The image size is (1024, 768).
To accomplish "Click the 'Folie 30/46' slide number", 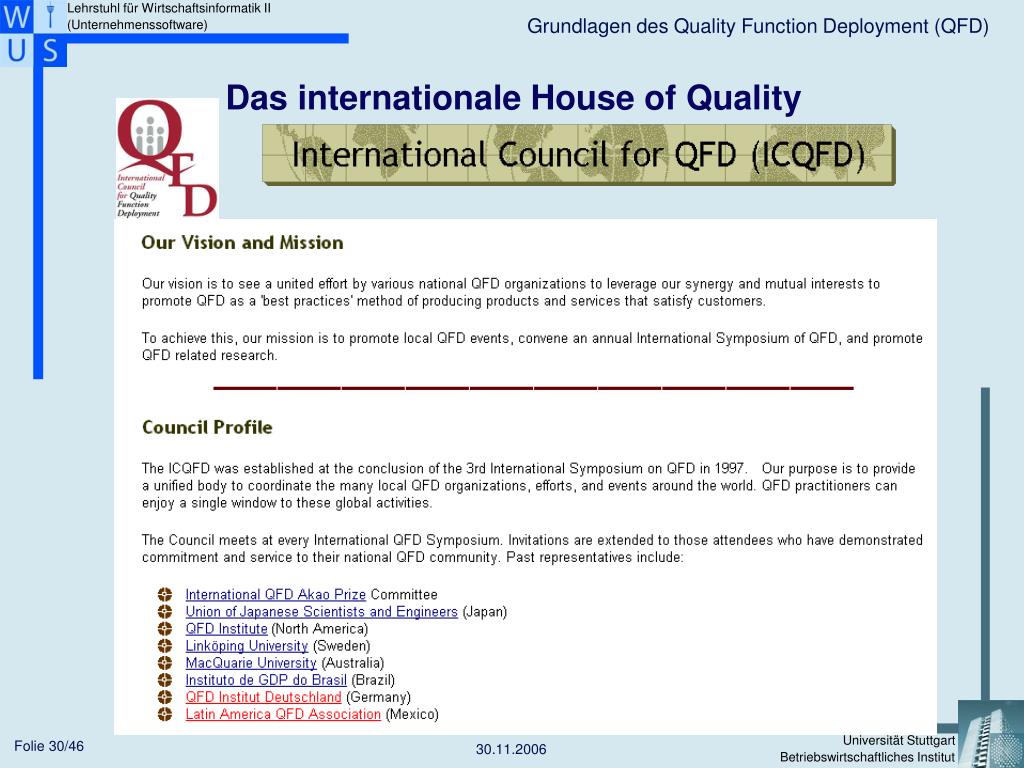I will [49, 746].
